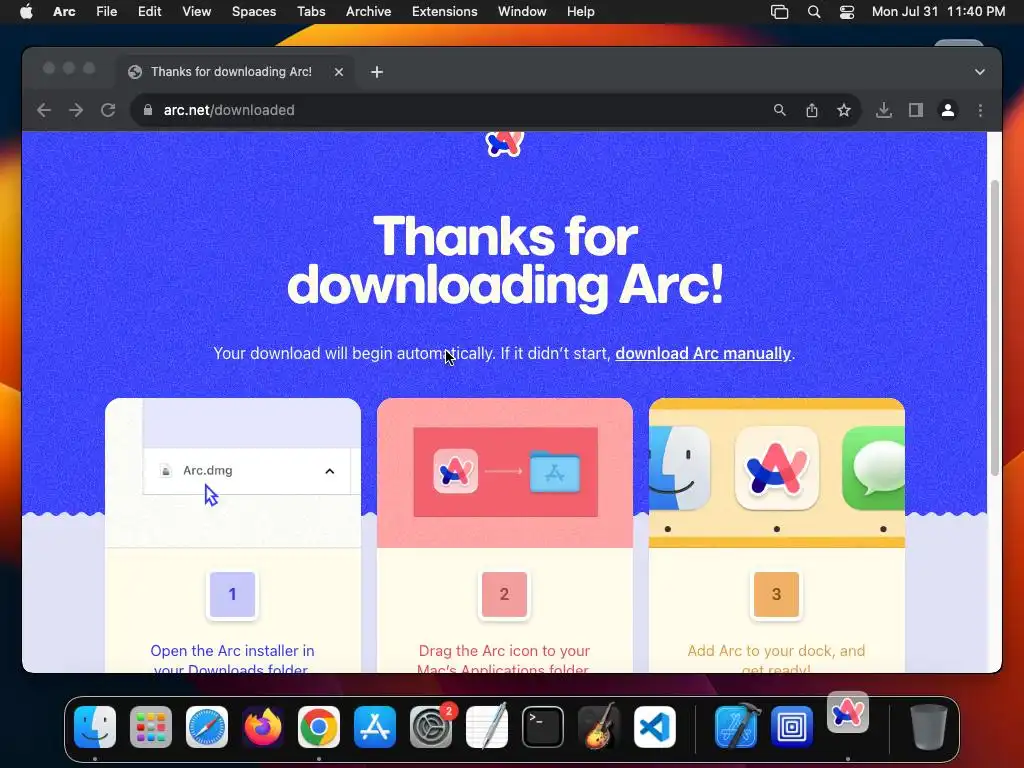Viewport: 1024px width, 768px height.
Task: Open the three-dot browser menu
Action: coord(980,110)
